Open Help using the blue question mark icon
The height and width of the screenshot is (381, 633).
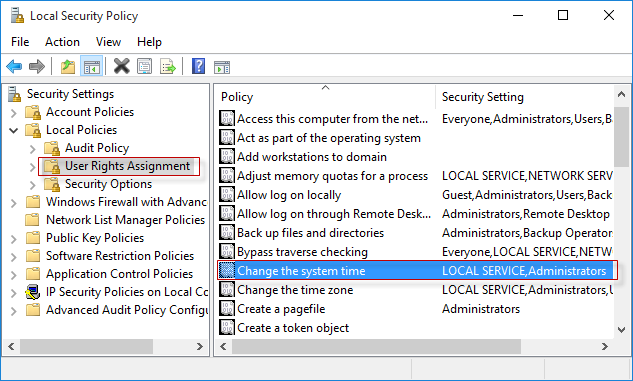tap(198, 66)
